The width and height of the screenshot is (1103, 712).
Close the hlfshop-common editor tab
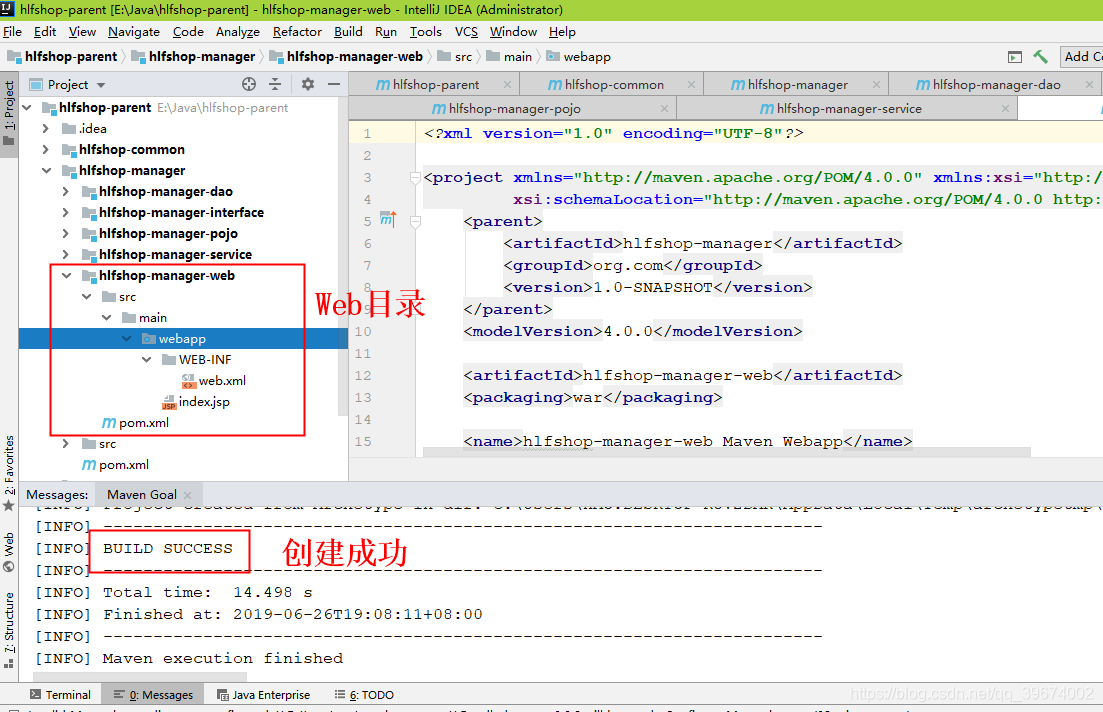(x=691, y=84)
